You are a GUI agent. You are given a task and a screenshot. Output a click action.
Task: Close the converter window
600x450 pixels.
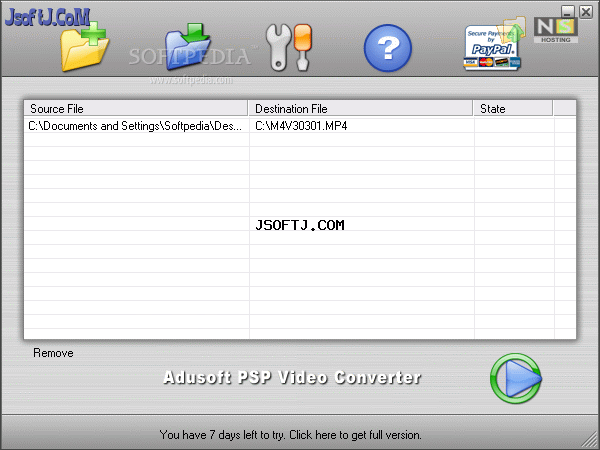[586, 12]
